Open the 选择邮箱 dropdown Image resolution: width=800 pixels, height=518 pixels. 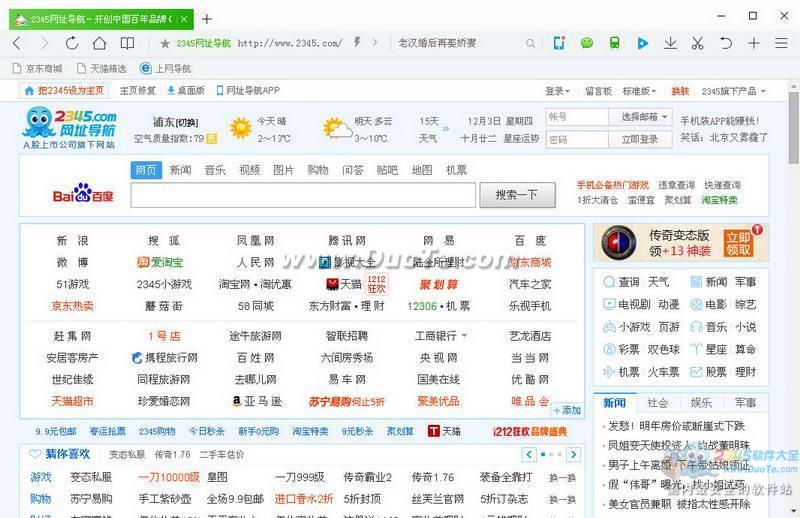640,117
